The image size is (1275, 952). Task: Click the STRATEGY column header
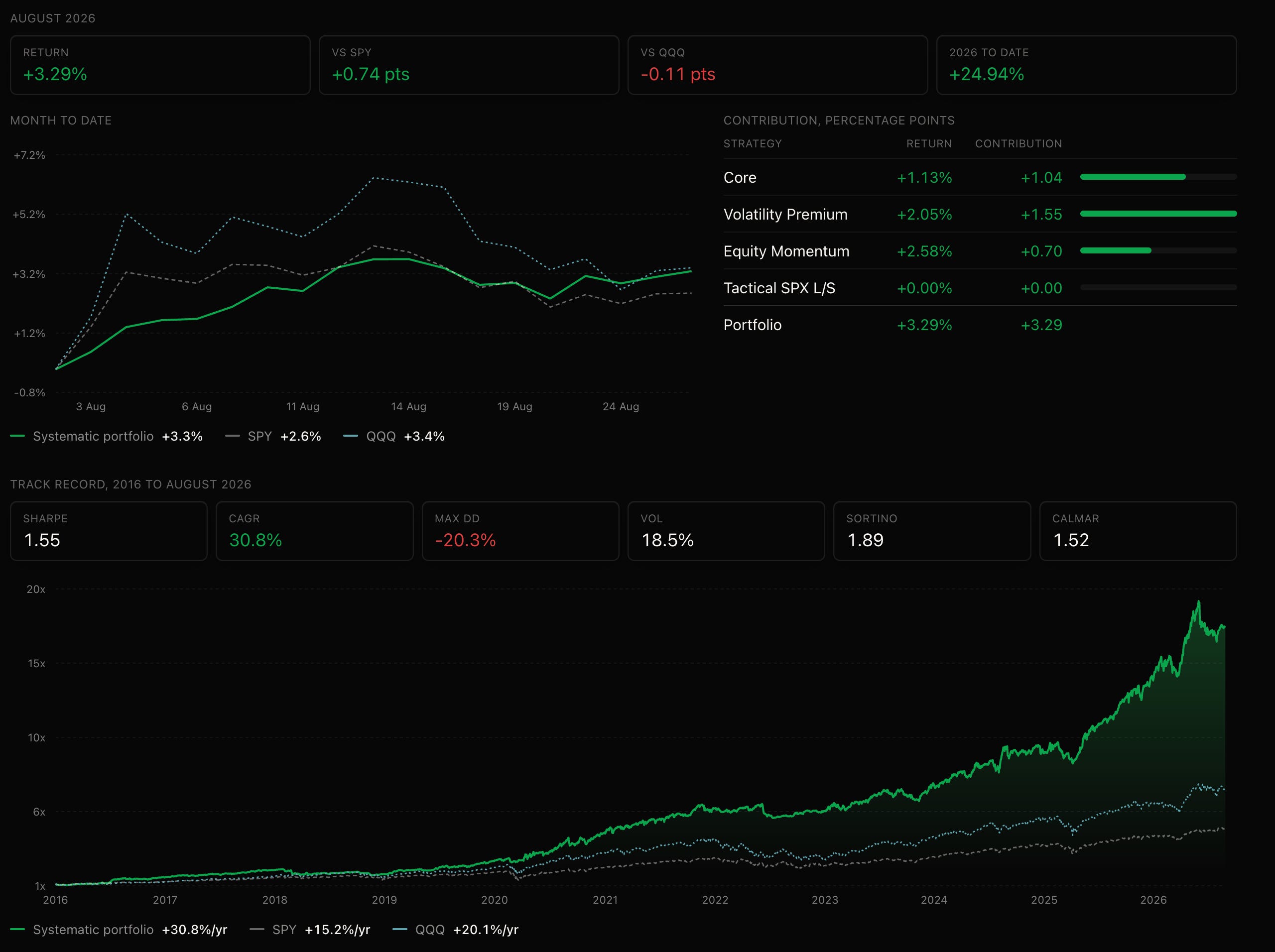click(753, 143)
